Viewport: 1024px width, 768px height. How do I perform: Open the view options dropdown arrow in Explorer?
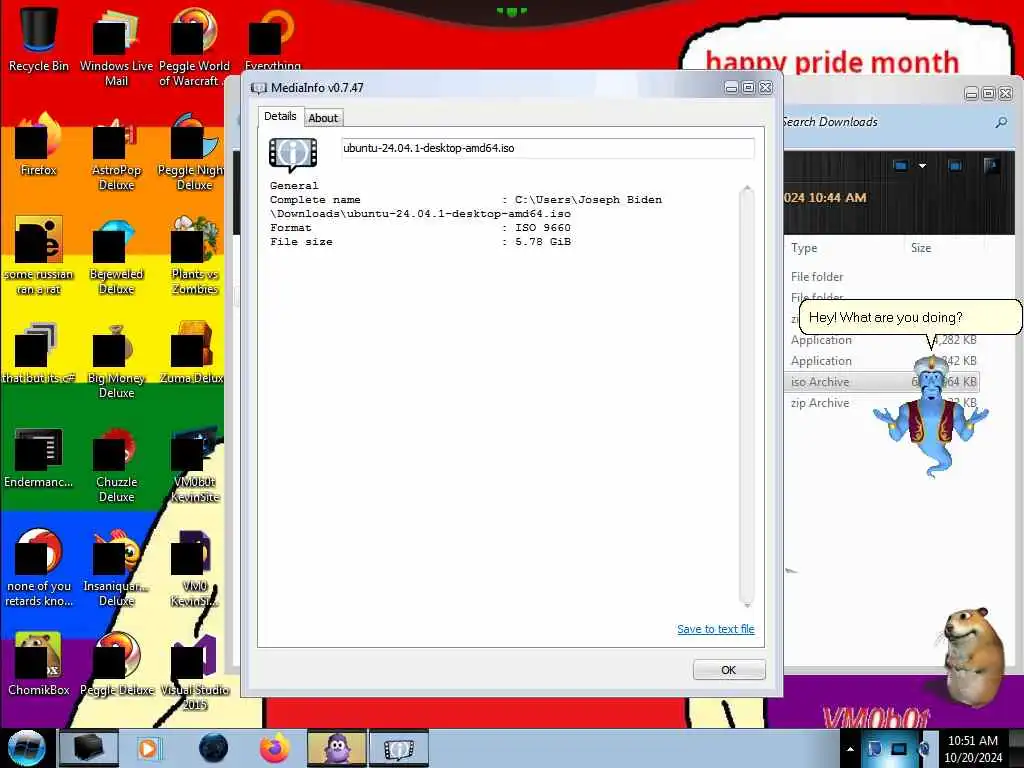922,166
